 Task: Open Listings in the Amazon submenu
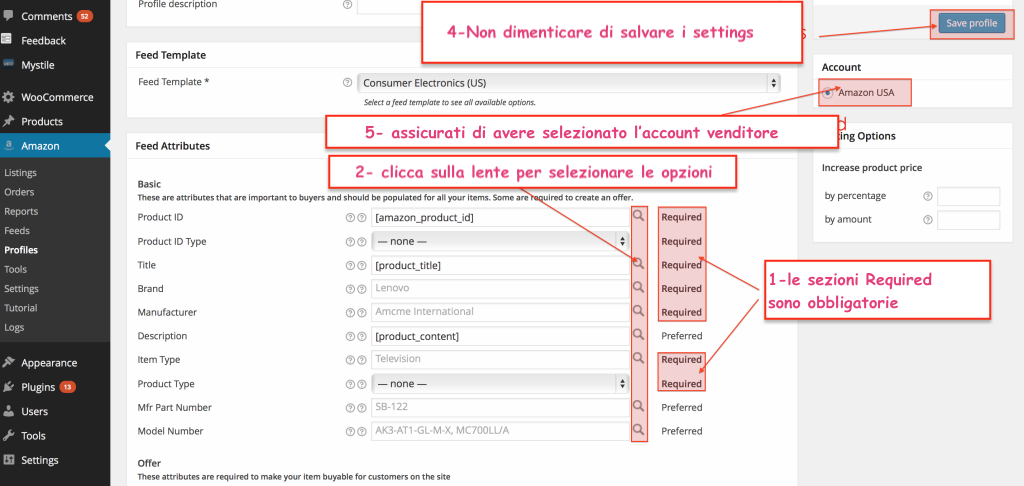pyautogui.click(x=20, y=173)
